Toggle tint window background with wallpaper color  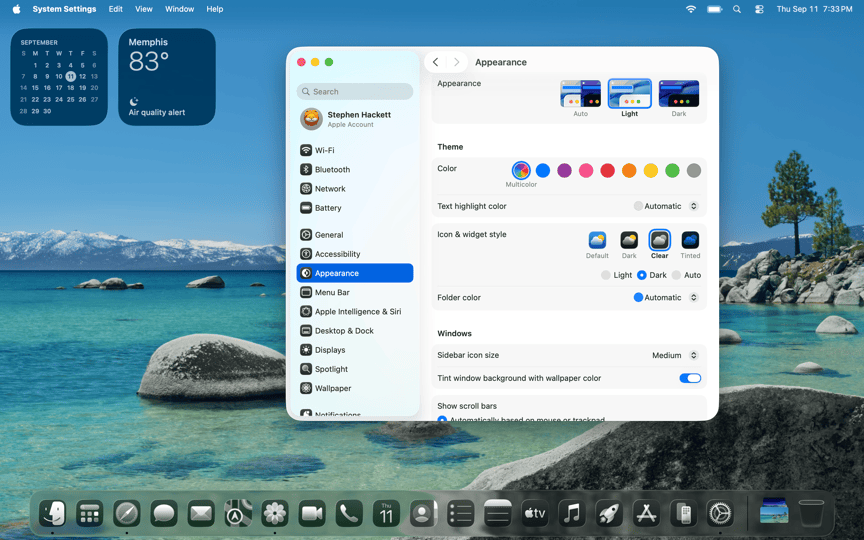[x=690, y=378]
